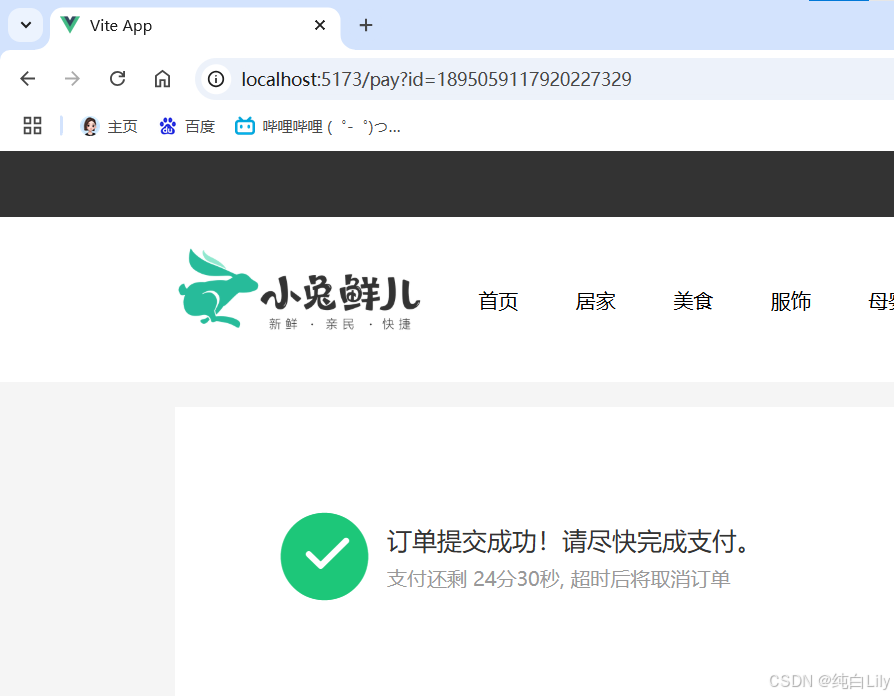Select 首页 in the navigation menu
Screen dimensions: 894x696
pos(497,301)
